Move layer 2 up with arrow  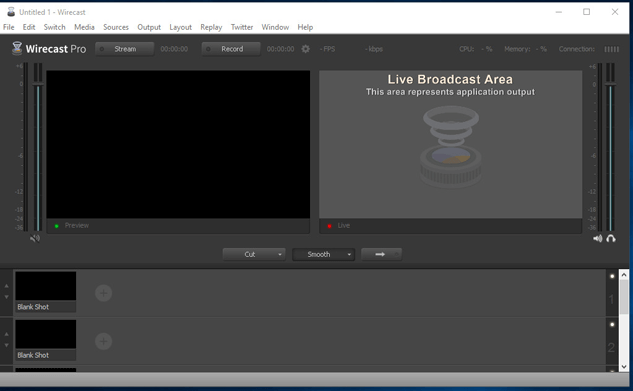point(6,334)
